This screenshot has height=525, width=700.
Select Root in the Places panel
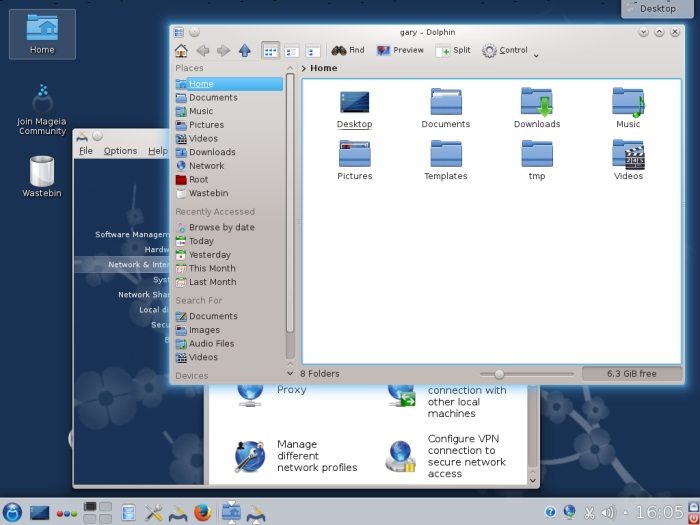pos(229,179)
